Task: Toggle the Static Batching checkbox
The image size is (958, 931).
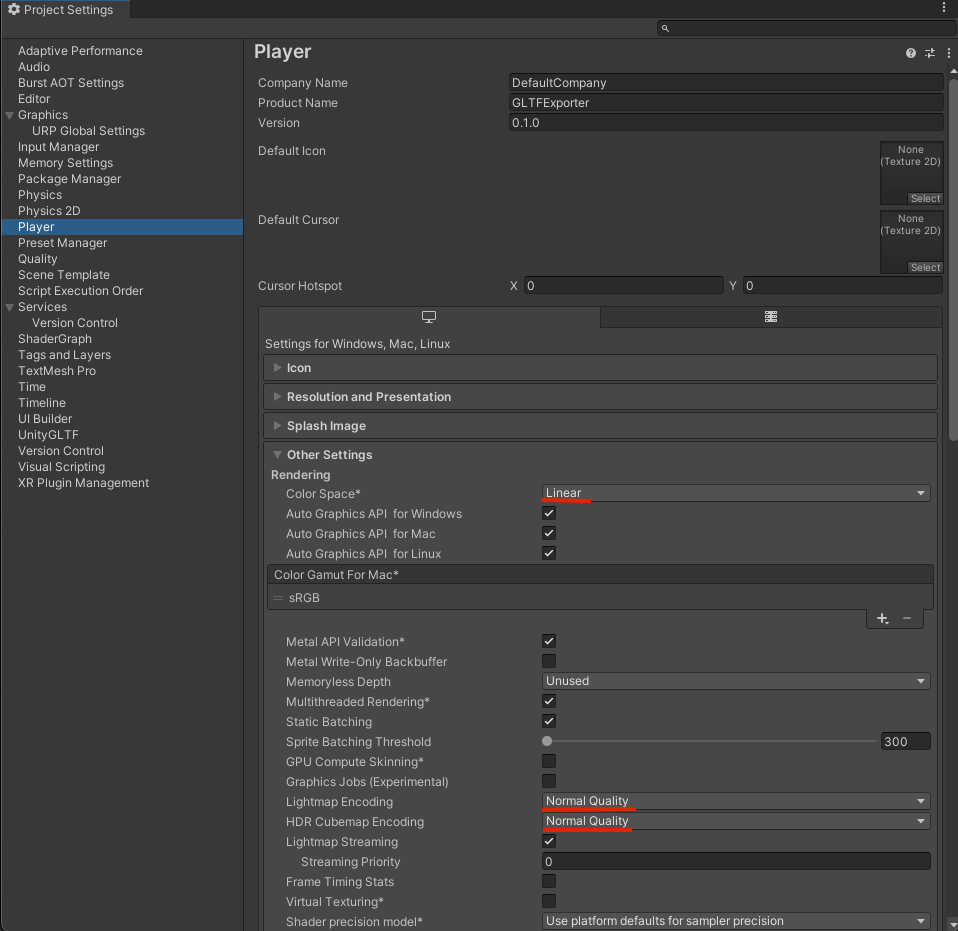Action: [x=549, y=722]
